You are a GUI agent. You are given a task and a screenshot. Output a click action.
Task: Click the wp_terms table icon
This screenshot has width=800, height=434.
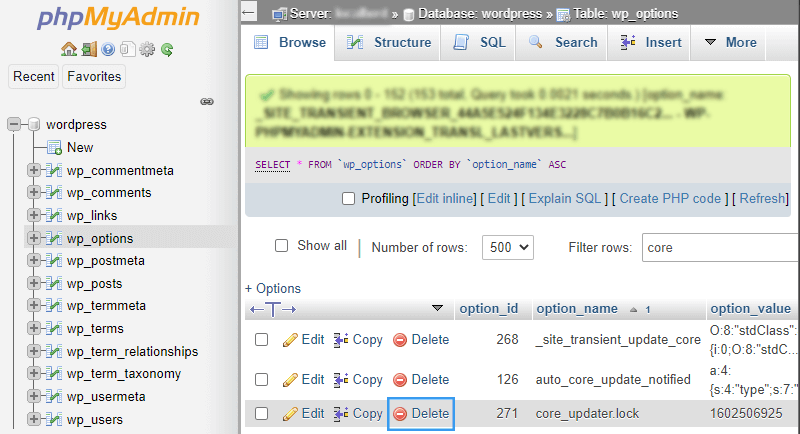pyautogui.click(x=54, y=328)
